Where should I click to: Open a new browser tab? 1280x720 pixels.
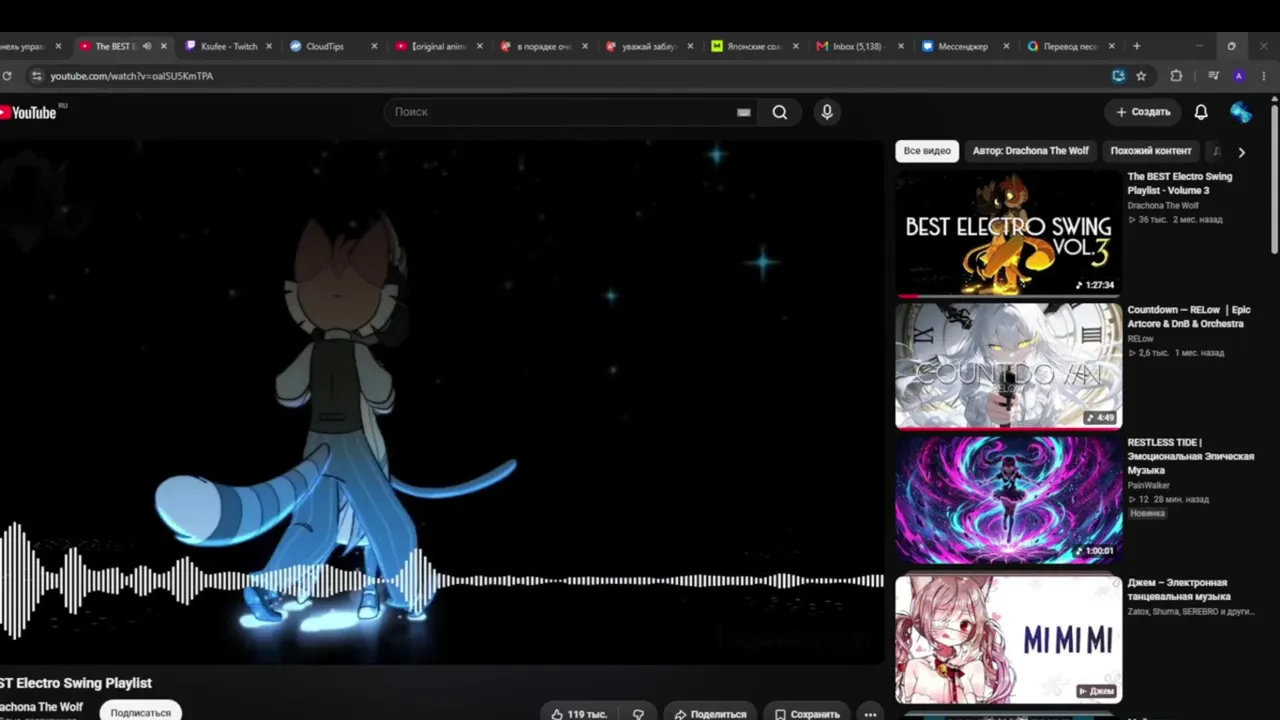coord(1136,46)
